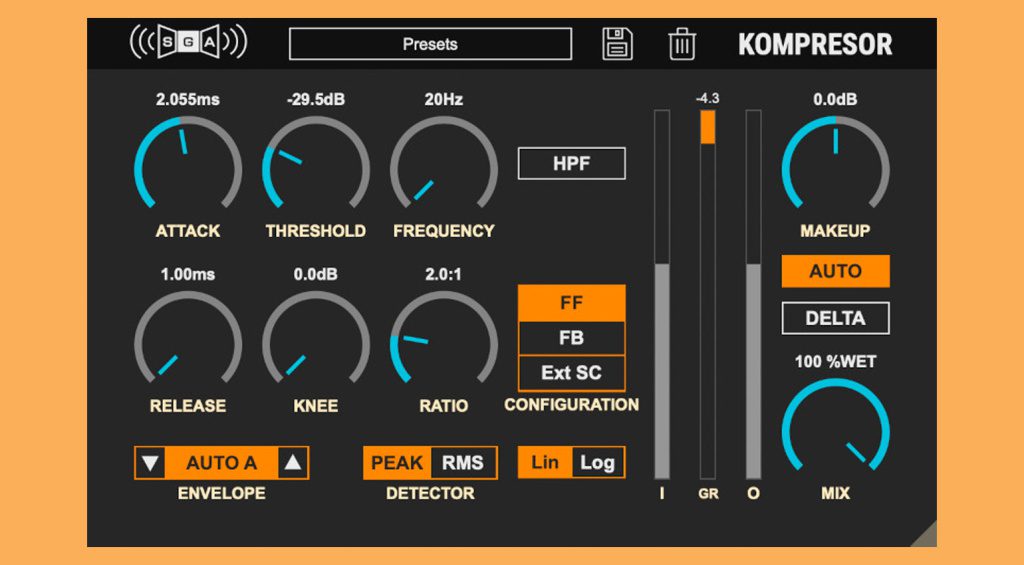Click the input level meter I

click(x=662, y=295)
